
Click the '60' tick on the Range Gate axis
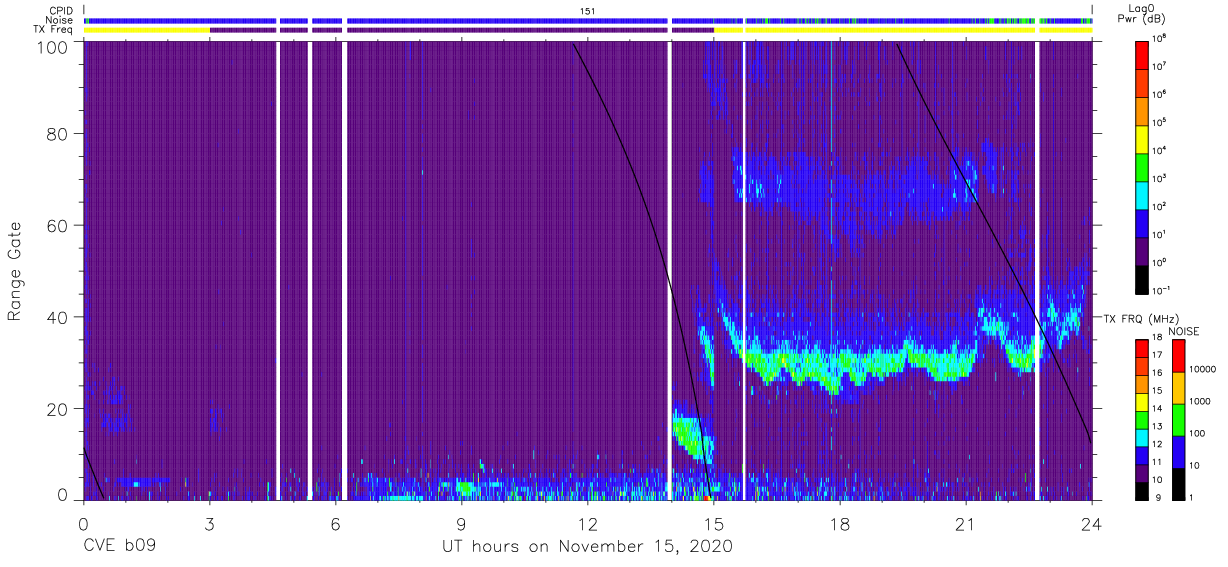tap(58, 225)
